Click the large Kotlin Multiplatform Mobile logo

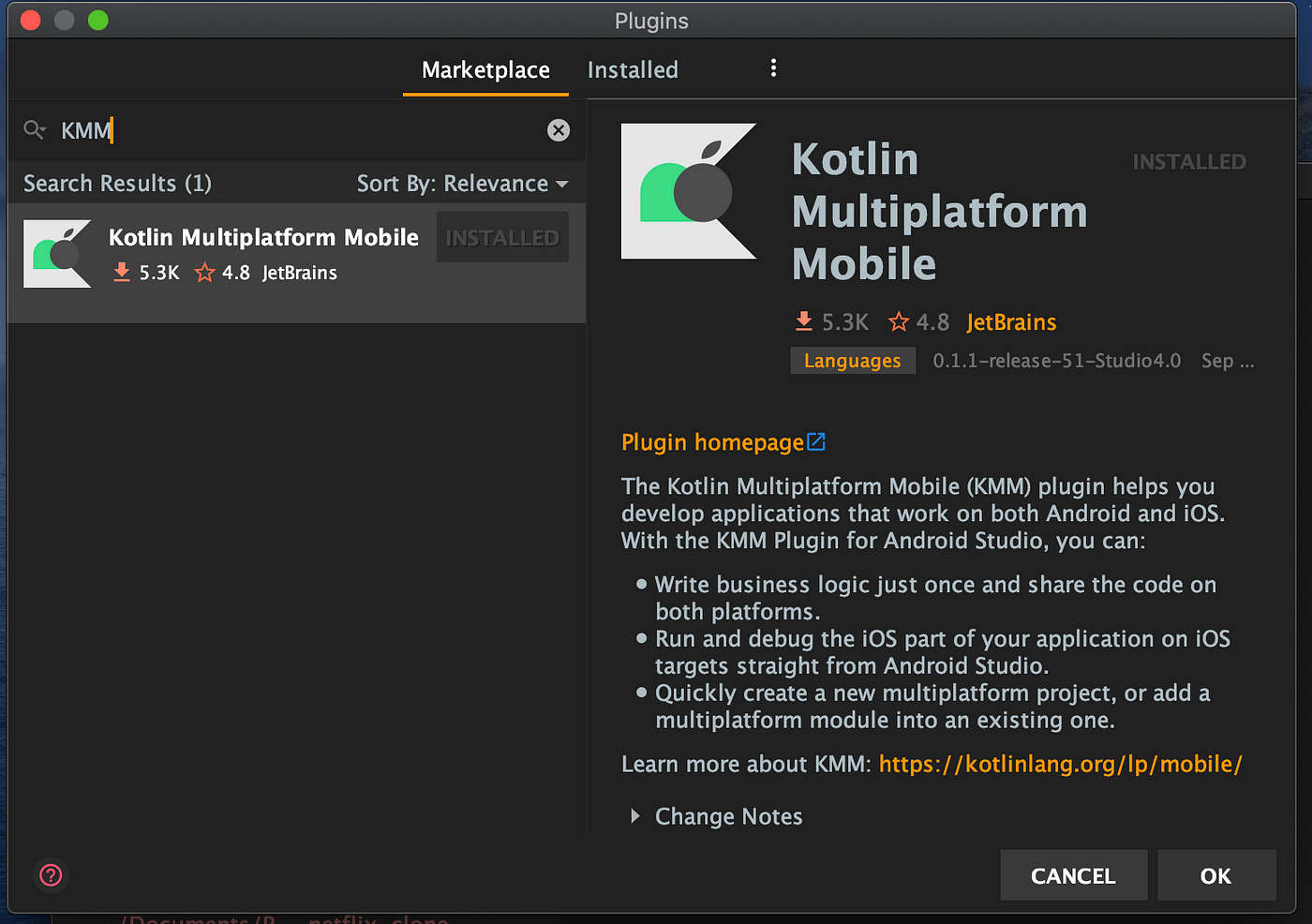tap(689, 191)
